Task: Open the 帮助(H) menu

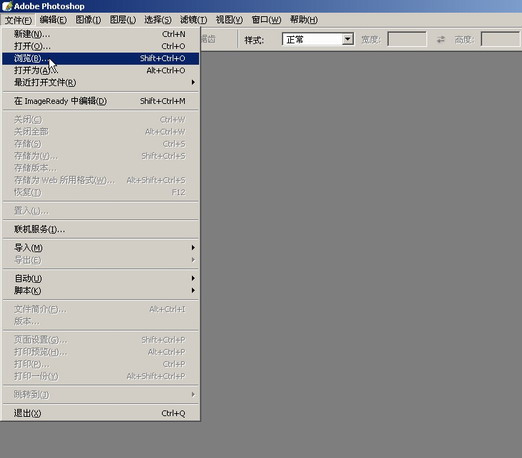Action: click(303, 20)
